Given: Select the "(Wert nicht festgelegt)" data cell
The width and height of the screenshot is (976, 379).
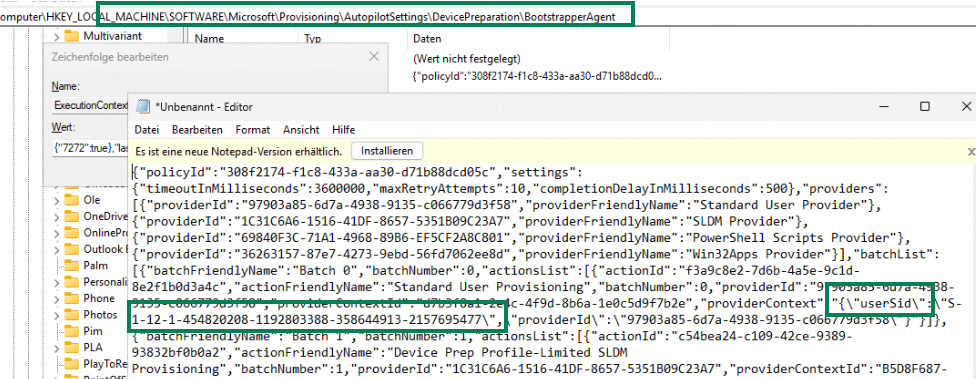Looking at the screenshot, I should pyautogui.click(x=467, y=58).
